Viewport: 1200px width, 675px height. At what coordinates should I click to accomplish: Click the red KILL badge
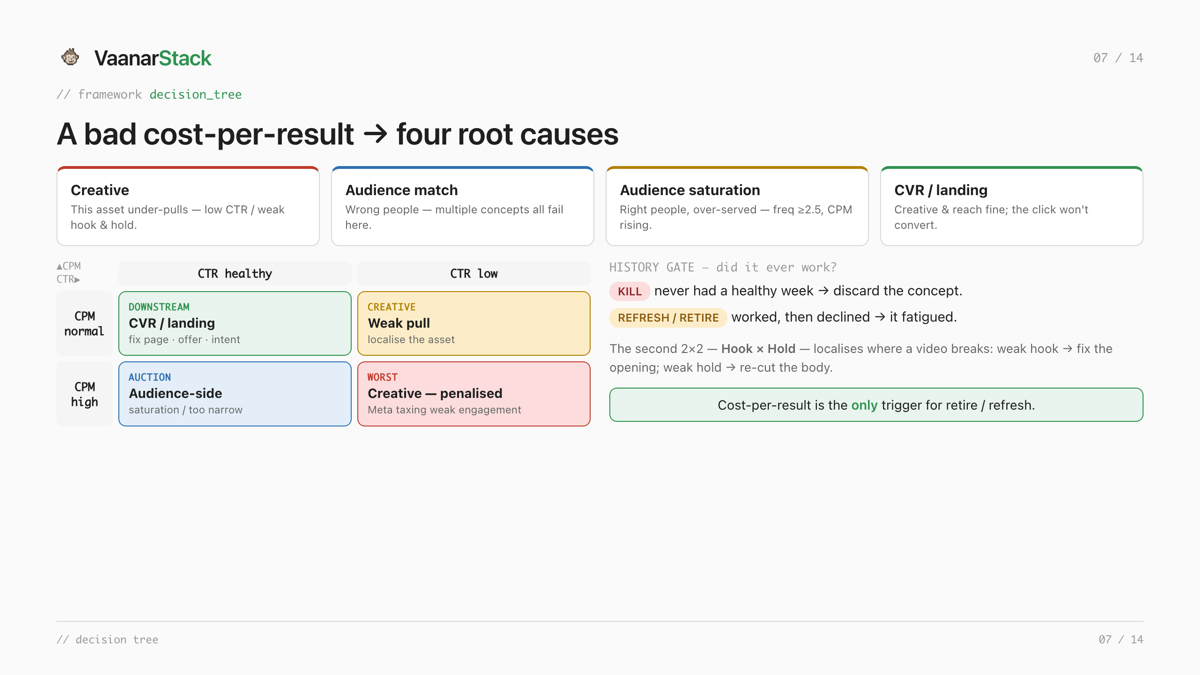tap(630, 291)
